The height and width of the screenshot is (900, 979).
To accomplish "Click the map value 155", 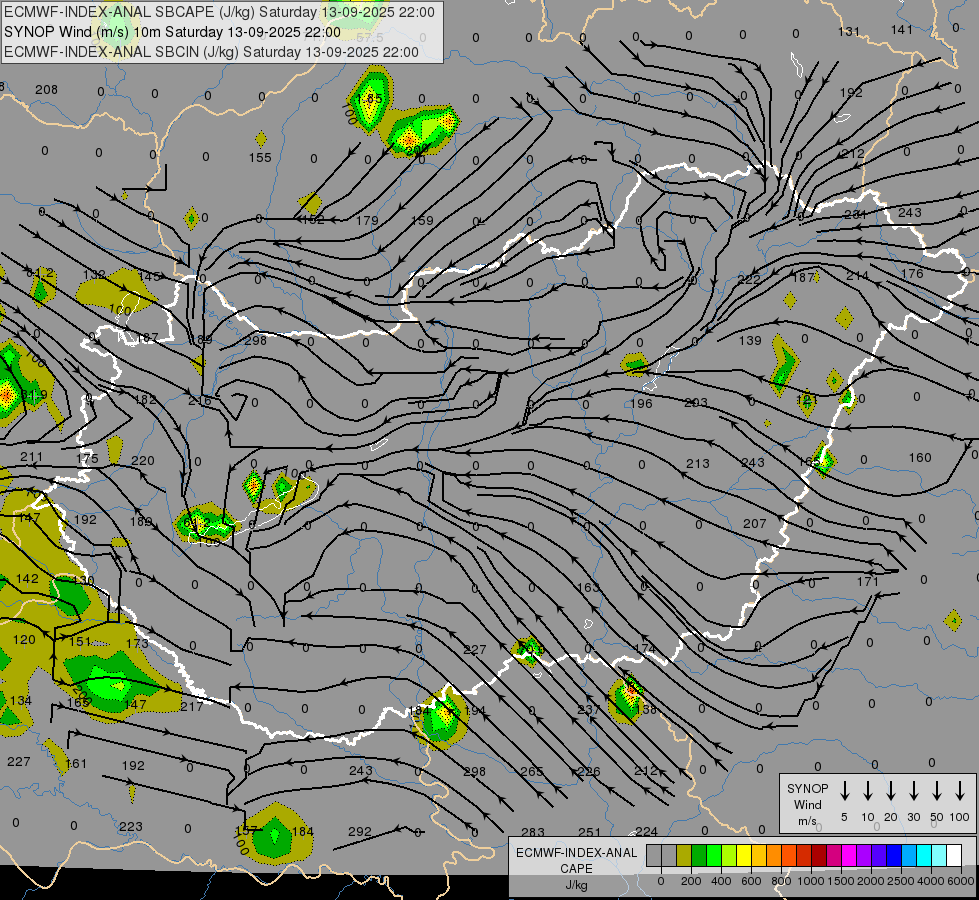I will pos(260,157).
